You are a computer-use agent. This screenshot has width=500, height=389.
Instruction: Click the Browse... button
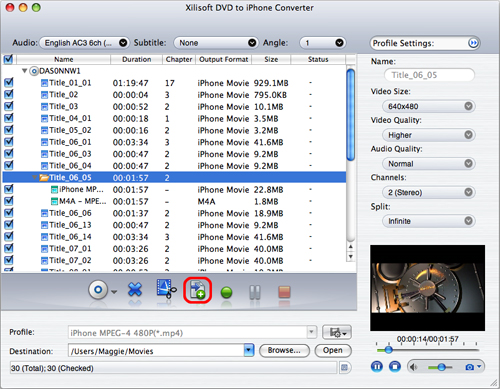(x=284, y=350)
